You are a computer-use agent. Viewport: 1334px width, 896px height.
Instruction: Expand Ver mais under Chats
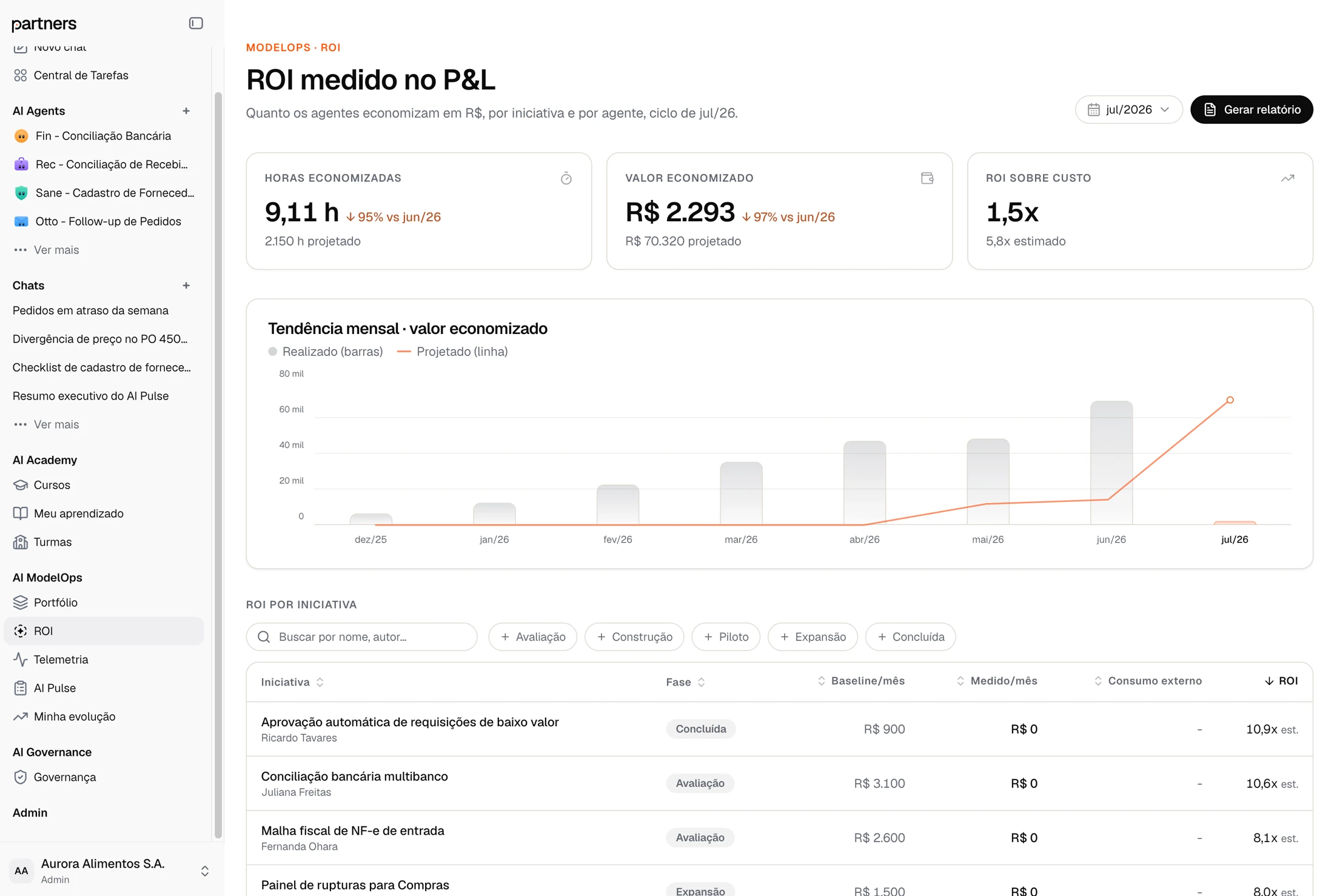[47, 424]
